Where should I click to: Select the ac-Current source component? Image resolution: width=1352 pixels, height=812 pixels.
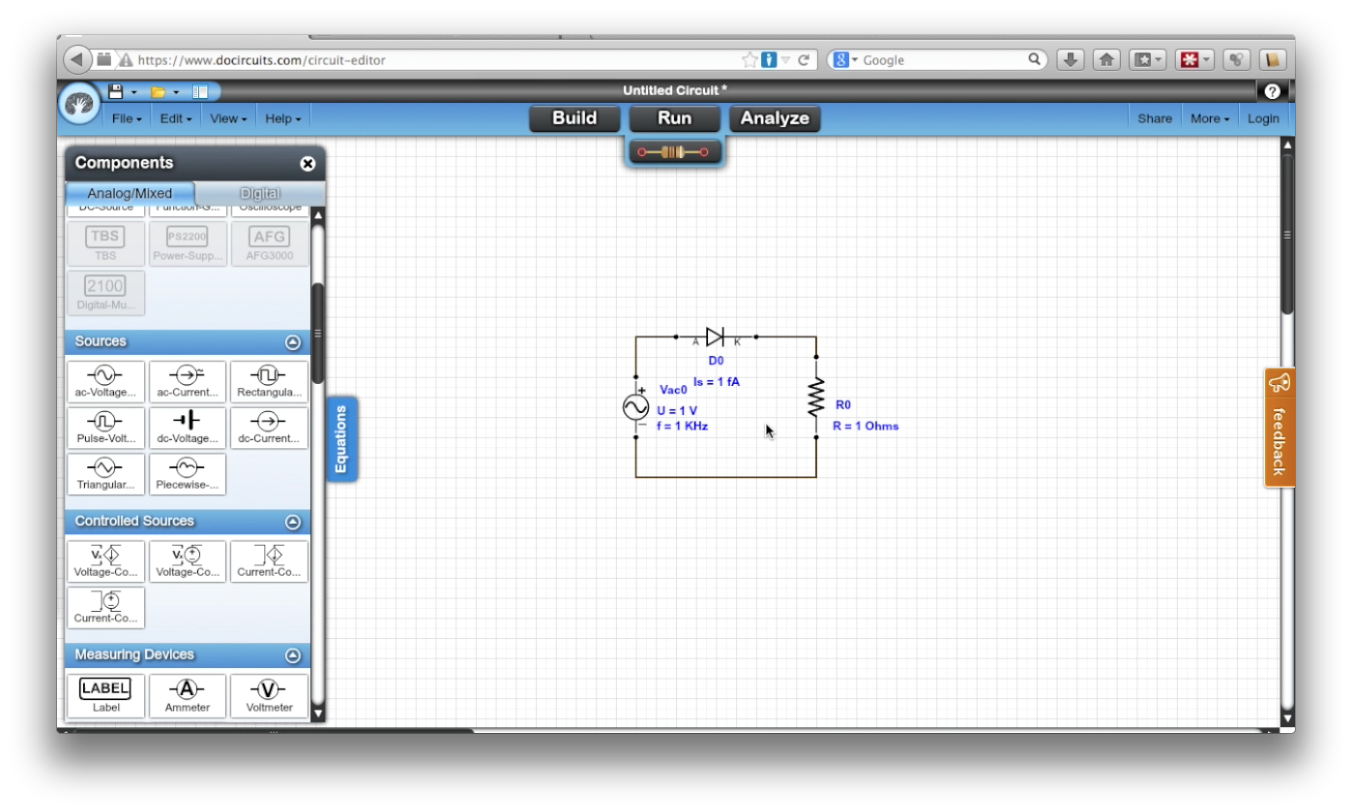tap(188, 381)
